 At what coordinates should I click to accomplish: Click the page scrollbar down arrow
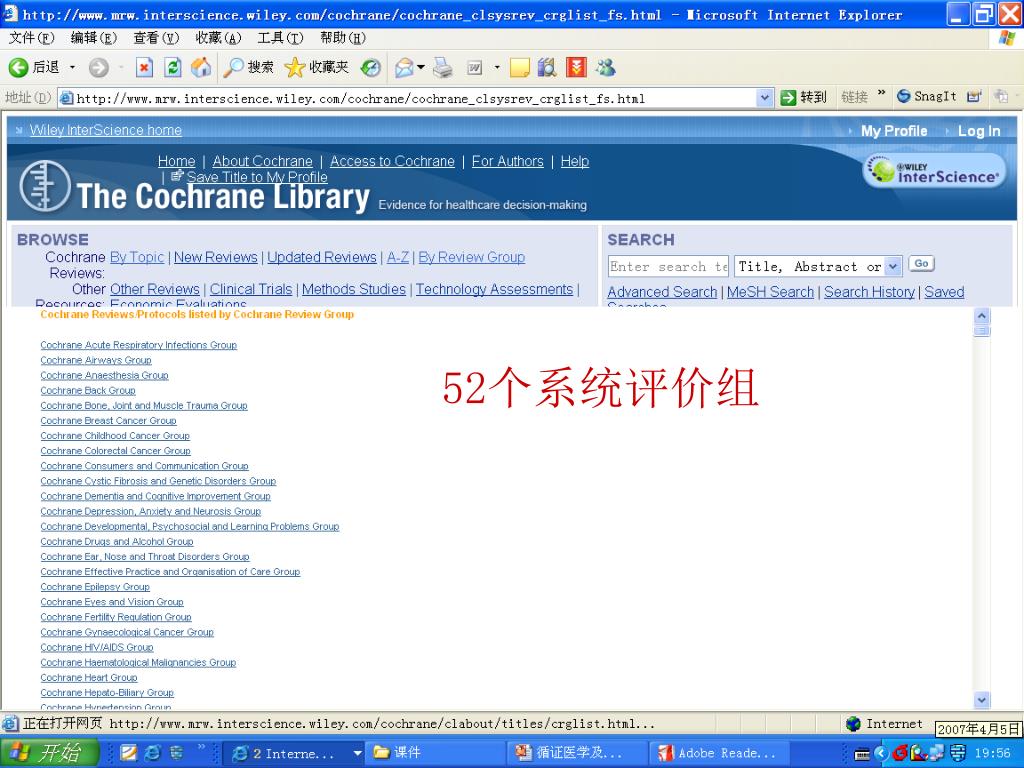tap(982, 700)
